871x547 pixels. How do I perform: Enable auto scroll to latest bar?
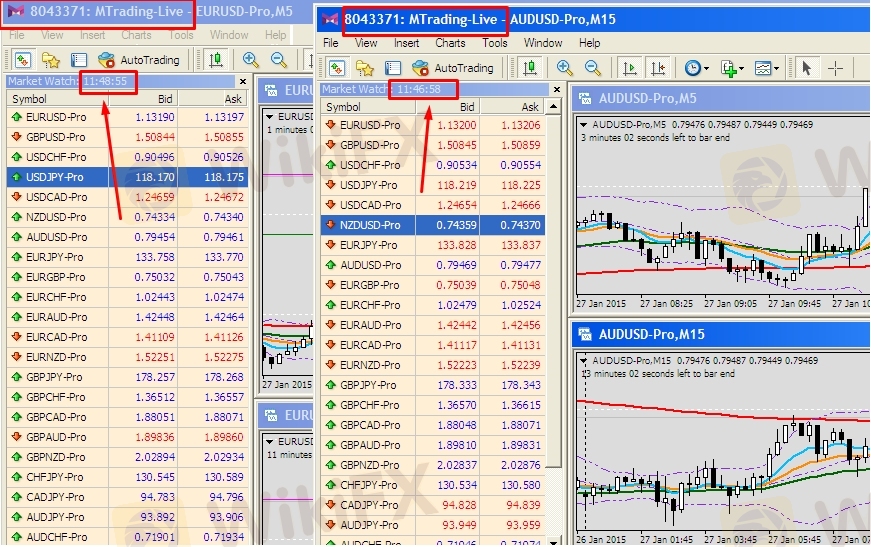[630, 68]
